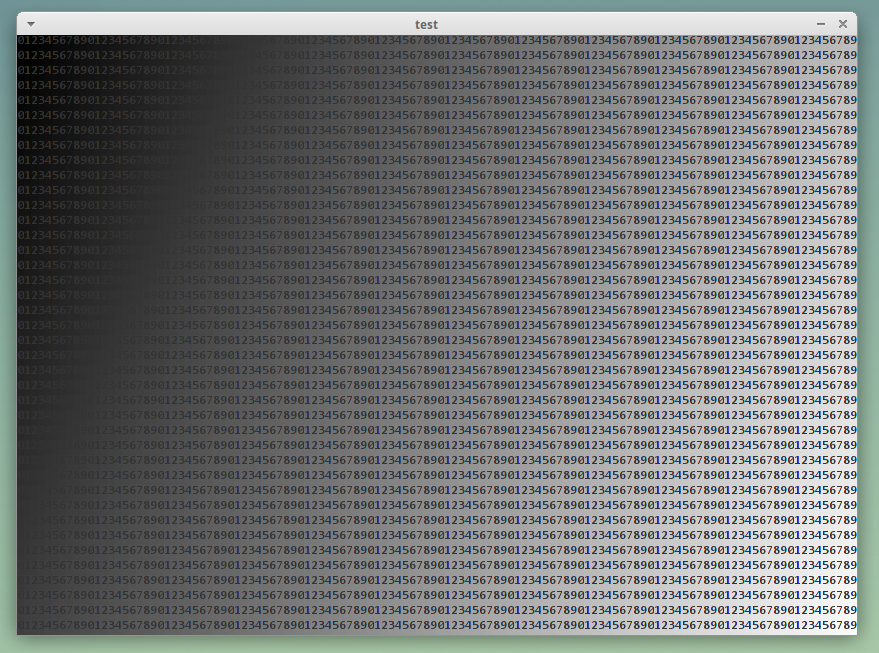The image size is (879, 653).
Task: Open the window menu arrow in title bar
Action: pyautogui.click(x=31, y=24)
